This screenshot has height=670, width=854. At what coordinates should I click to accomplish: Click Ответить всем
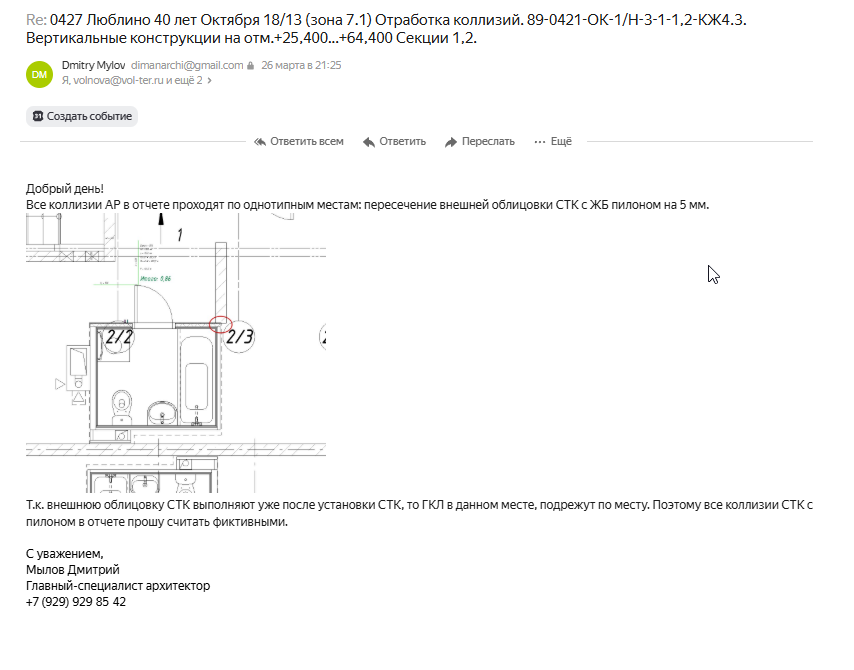[x=298, y=142]
